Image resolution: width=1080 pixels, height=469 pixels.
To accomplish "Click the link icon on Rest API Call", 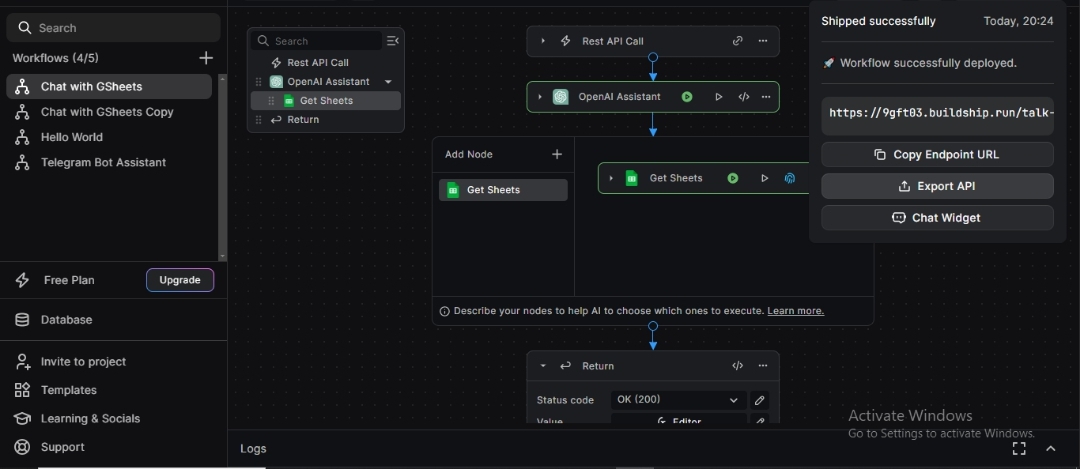I will 737,41.
